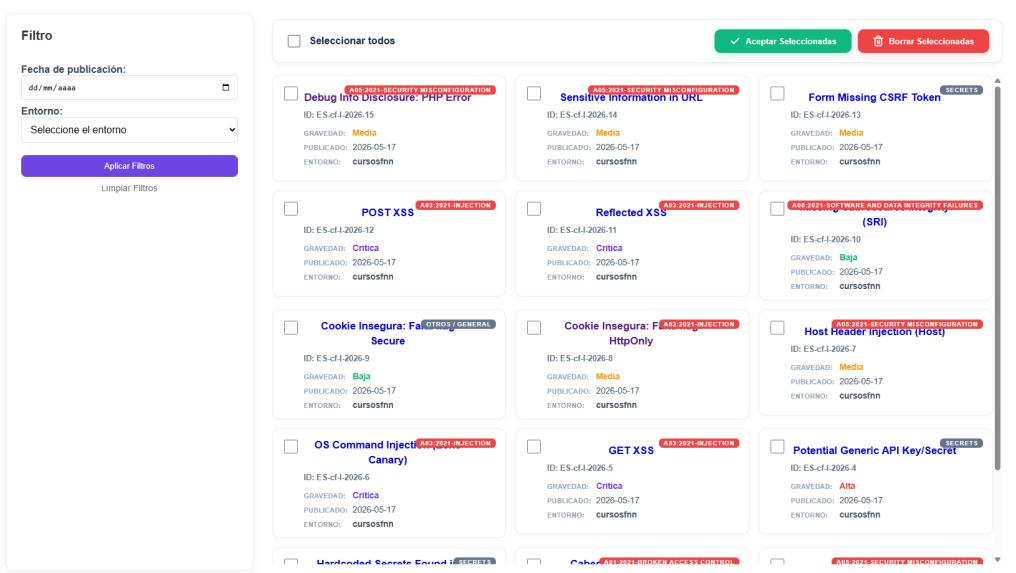The width and height of the screenshot is (1016, 573).
Task: Click ID text ES-cf-l-2026-5
Action: click(x=579, y=468)
